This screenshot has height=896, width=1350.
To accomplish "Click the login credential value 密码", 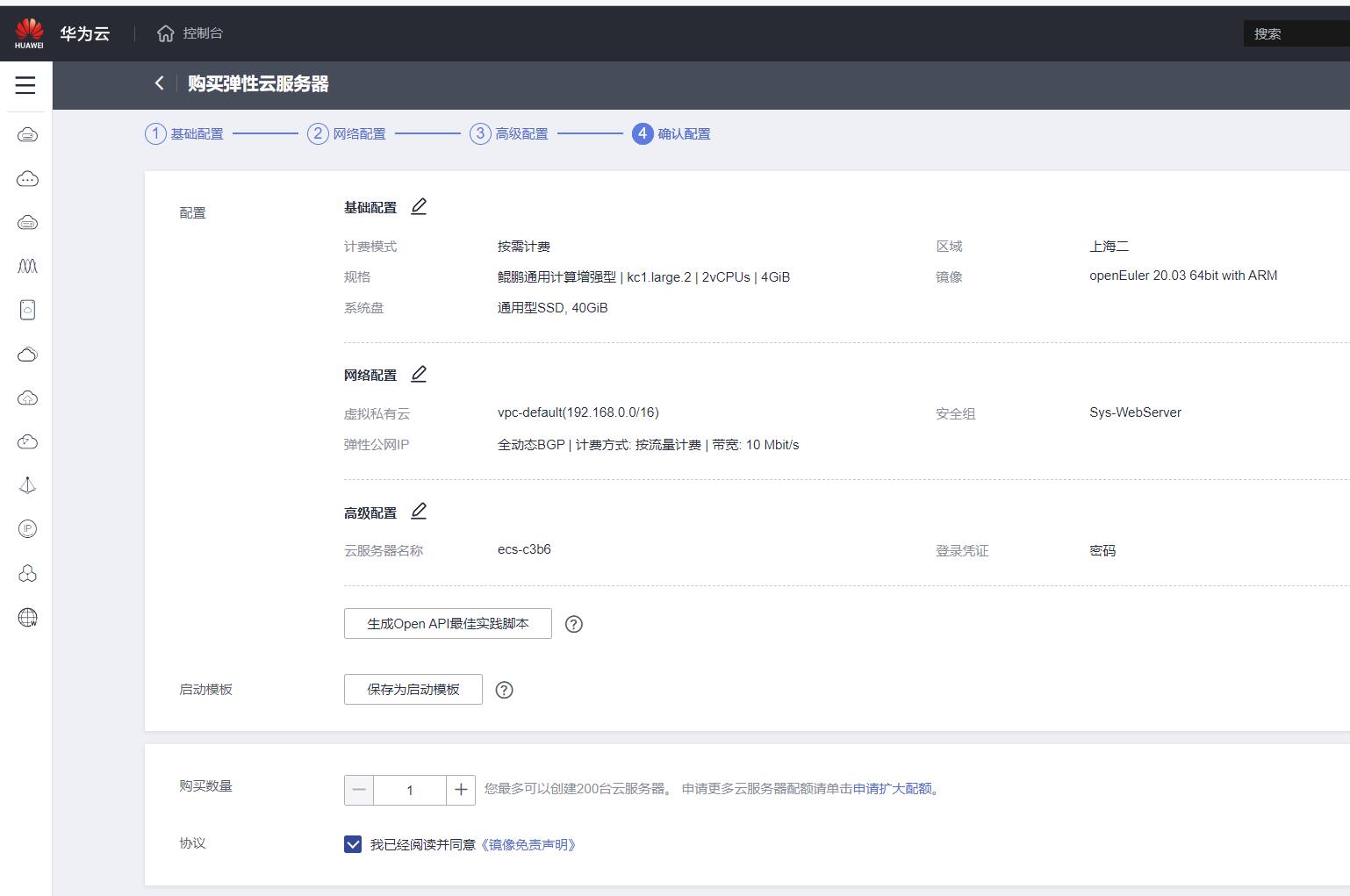I will pyautogui.click(x=1102, y=551).
